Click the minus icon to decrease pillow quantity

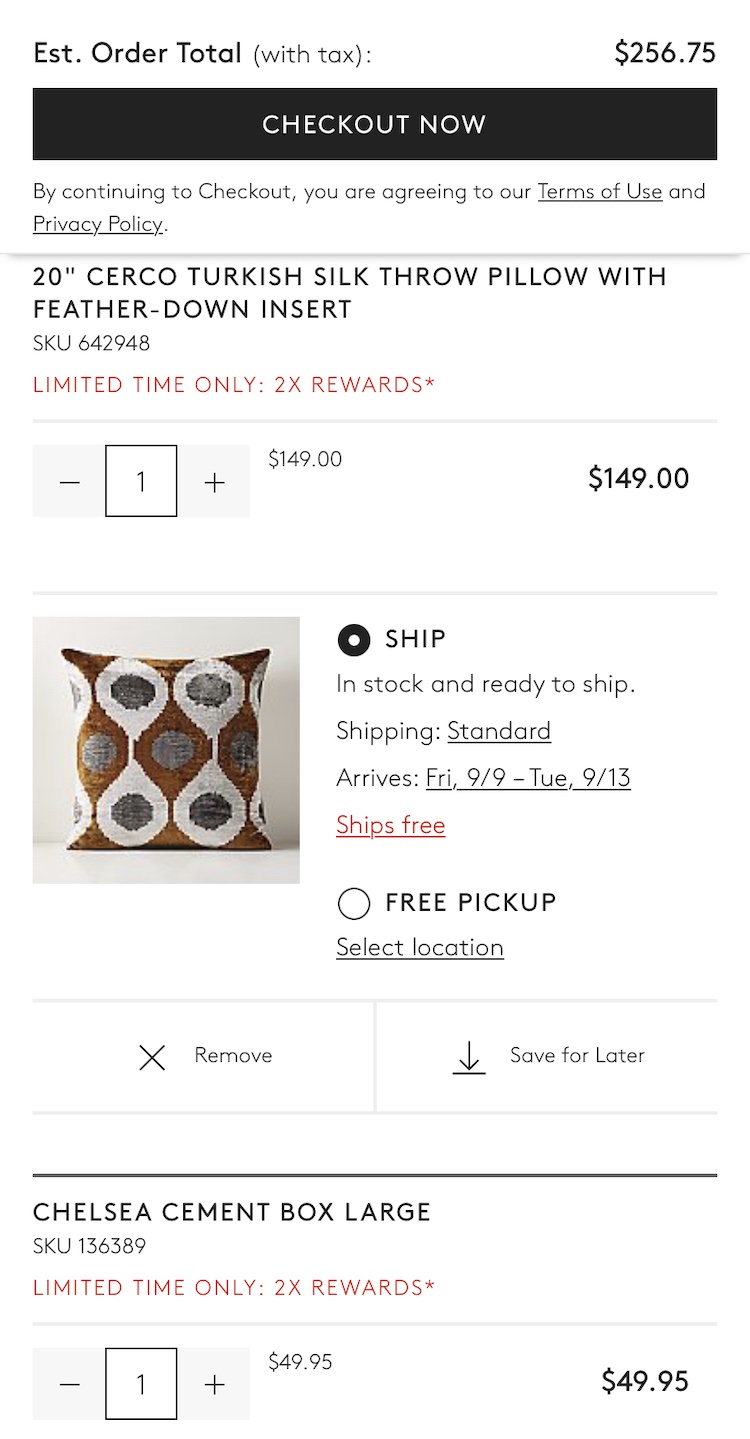69,481
